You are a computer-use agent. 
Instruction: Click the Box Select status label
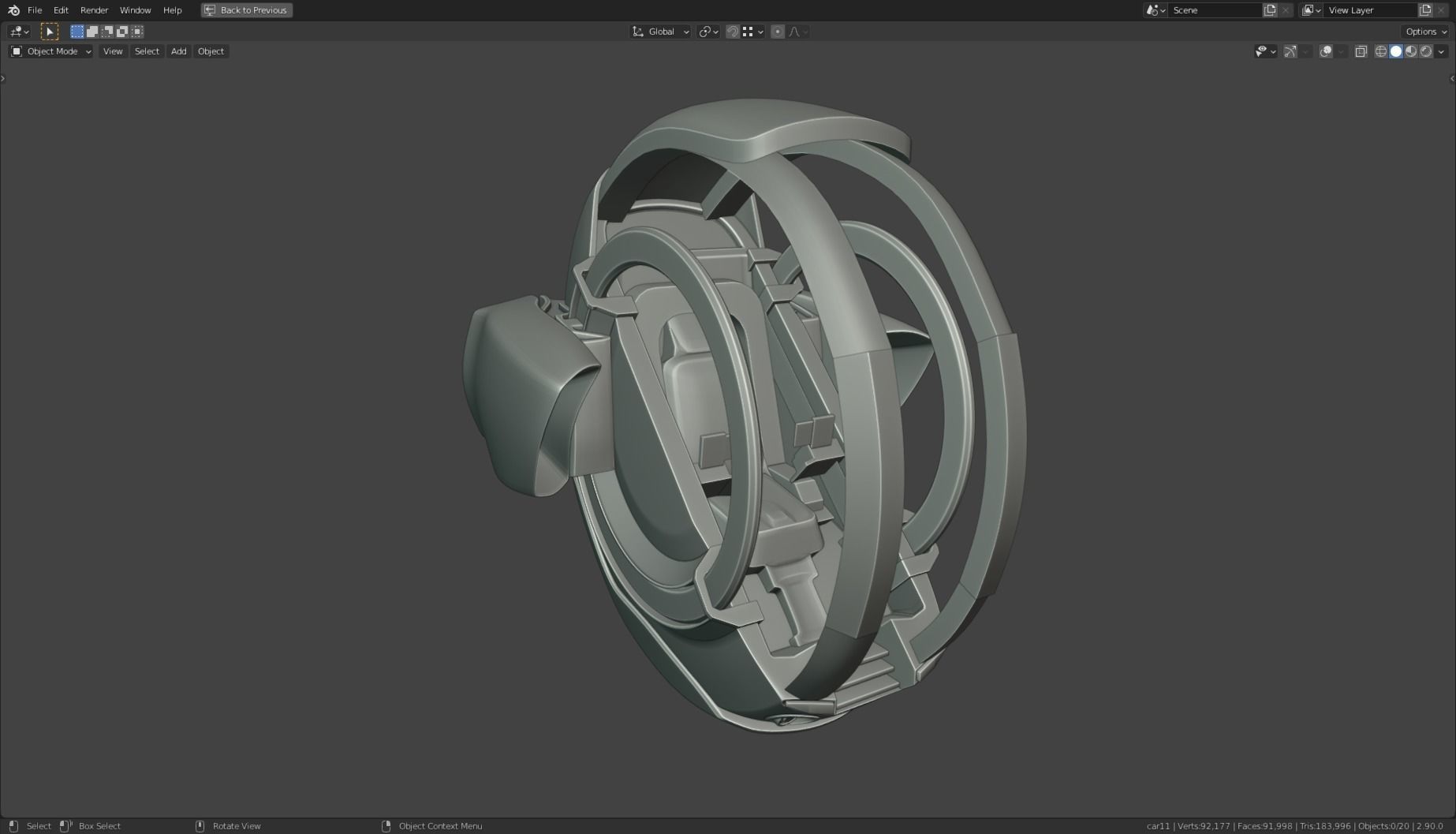[x=99, y=826]
